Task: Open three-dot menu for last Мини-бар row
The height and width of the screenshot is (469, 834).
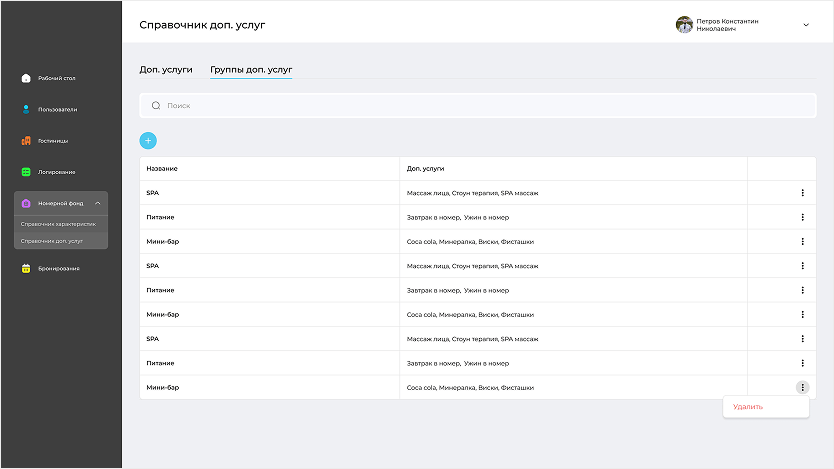Action: [x=802, y=387]
